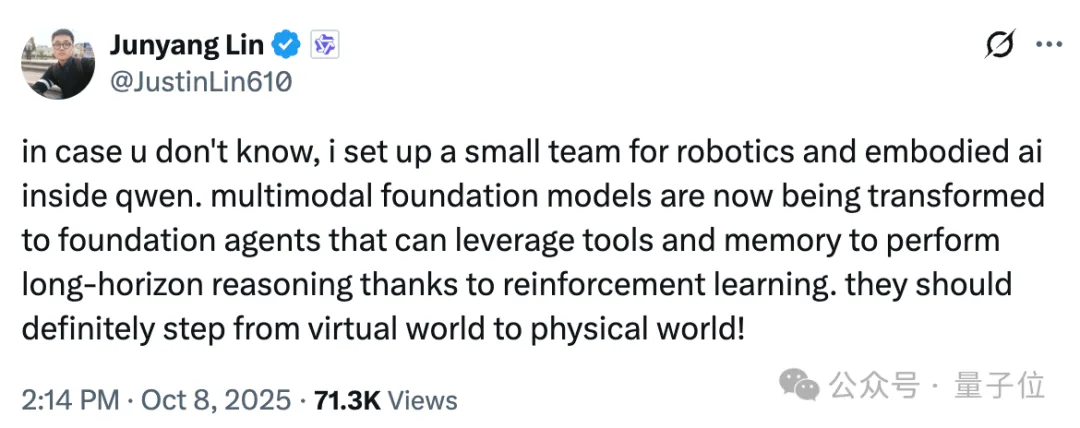
Task: Click the purple affiliation badge beside name
Action: coord(323,45)
